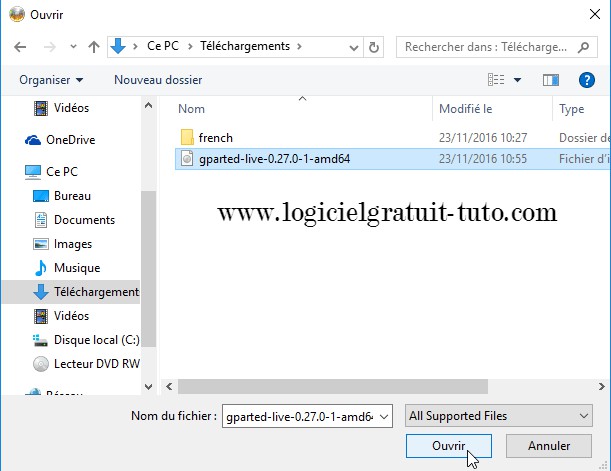
Task: Click the DVD drive disc icon
Action: coord(41,364)
